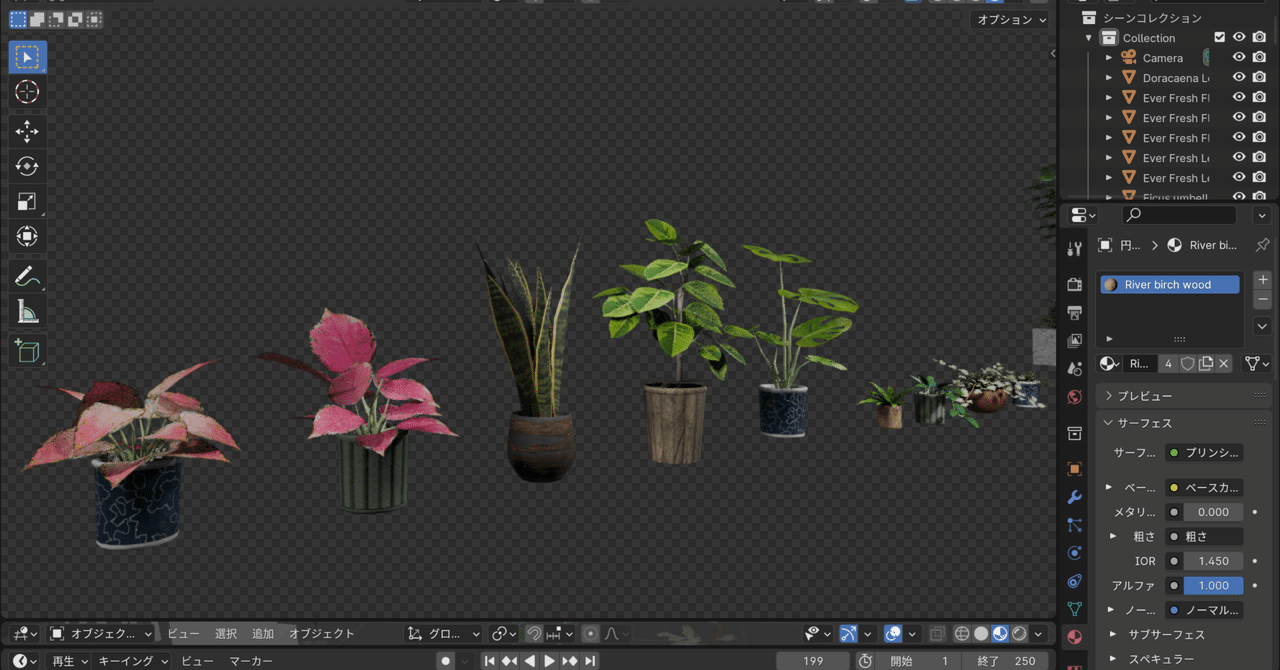Open Modifier properties with the wrench icon
This screenshot has width=1280, height=670.
[1075, 497]
